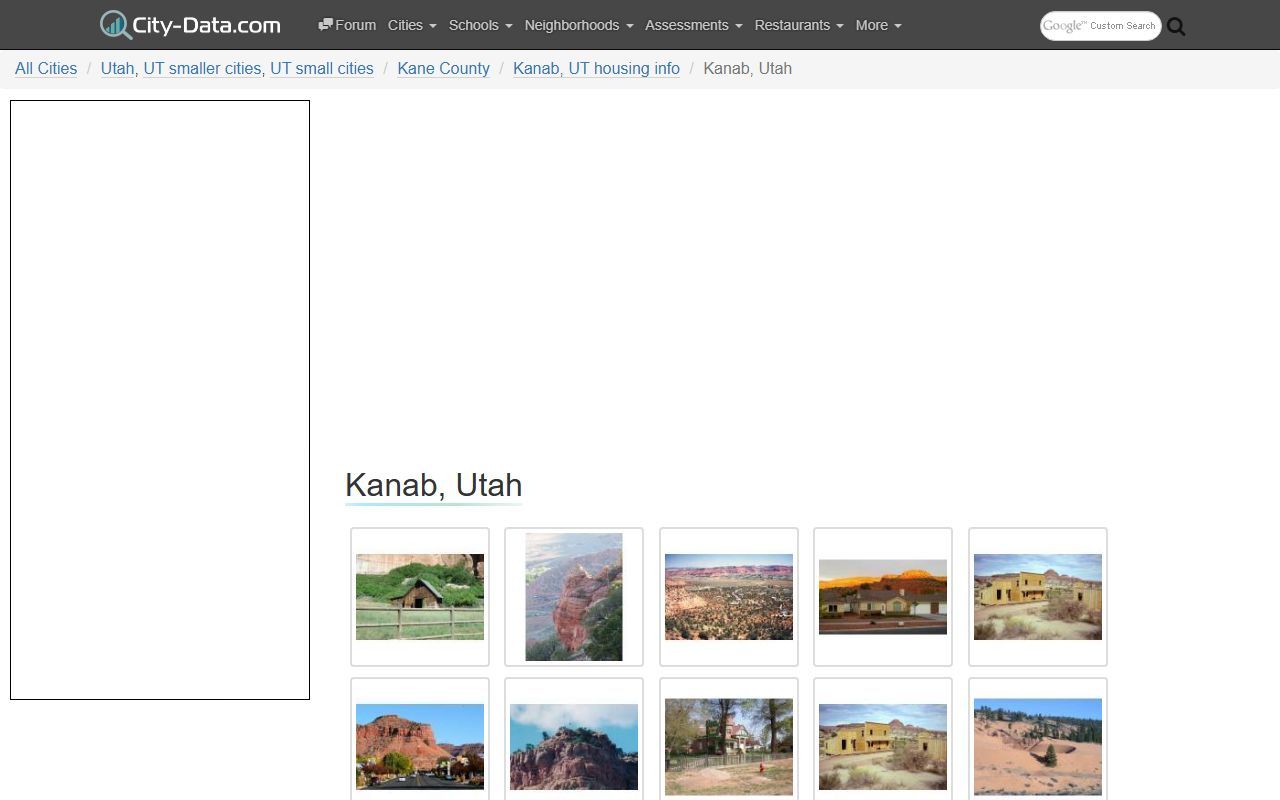Click the Kanab, Utah page heading

coord(434,485)
